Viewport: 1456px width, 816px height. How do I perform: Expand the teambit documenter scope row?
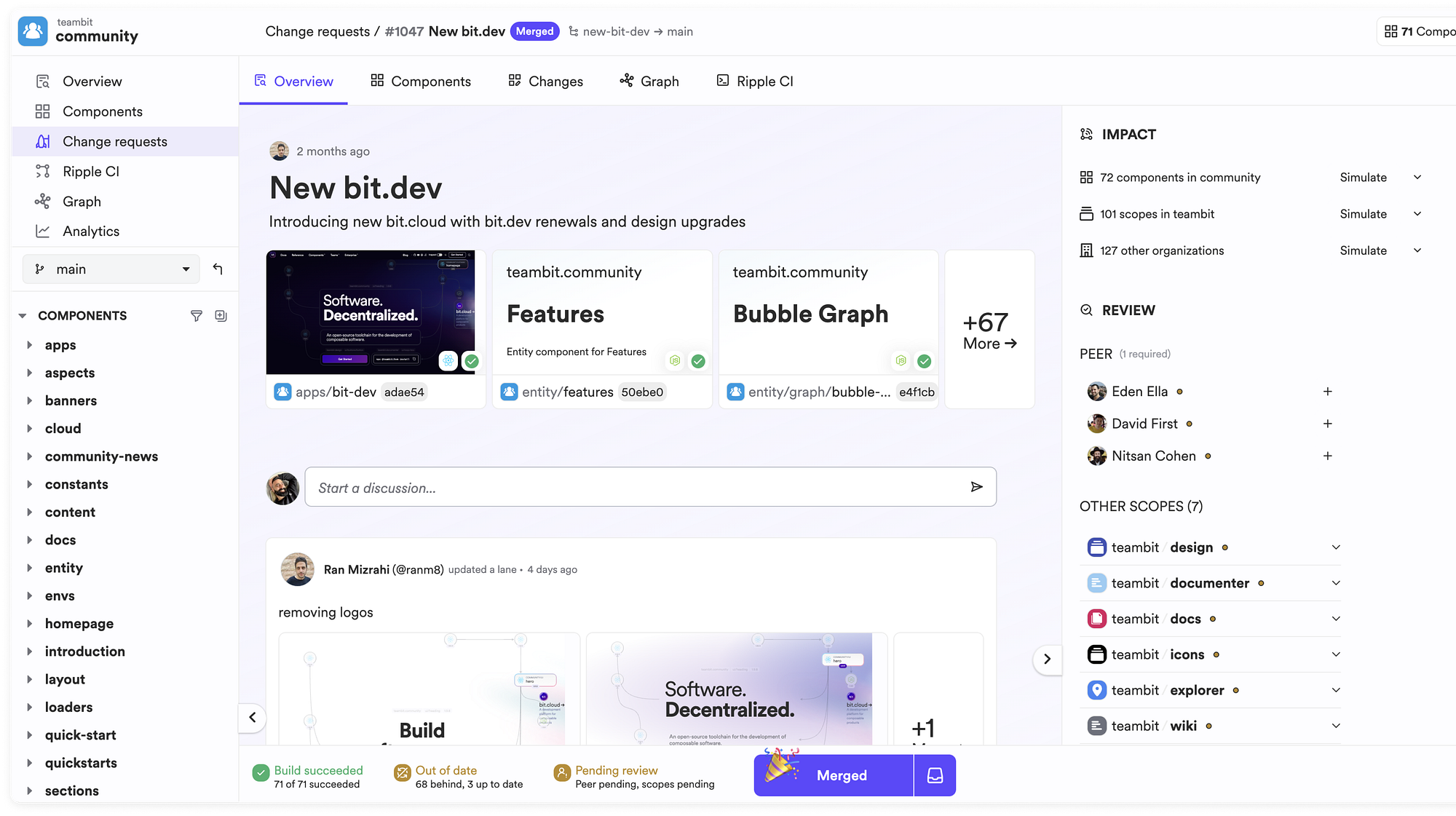point(1336,583)
